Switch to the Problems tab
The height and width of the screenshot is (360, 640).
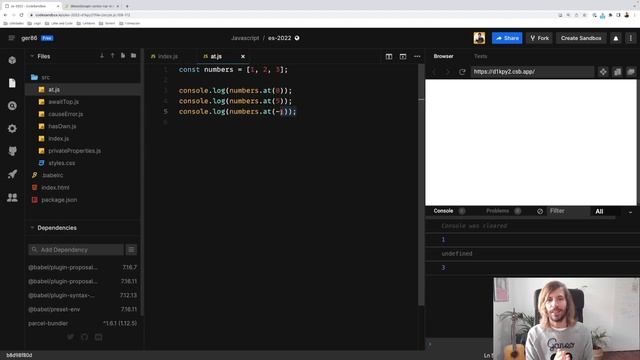click(x=497, y=211)
